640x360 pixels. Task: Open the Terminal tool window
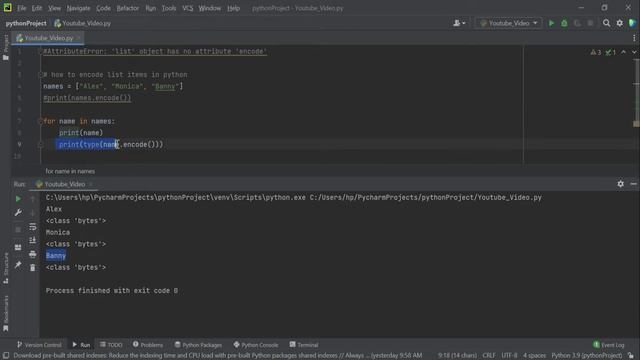304,345
